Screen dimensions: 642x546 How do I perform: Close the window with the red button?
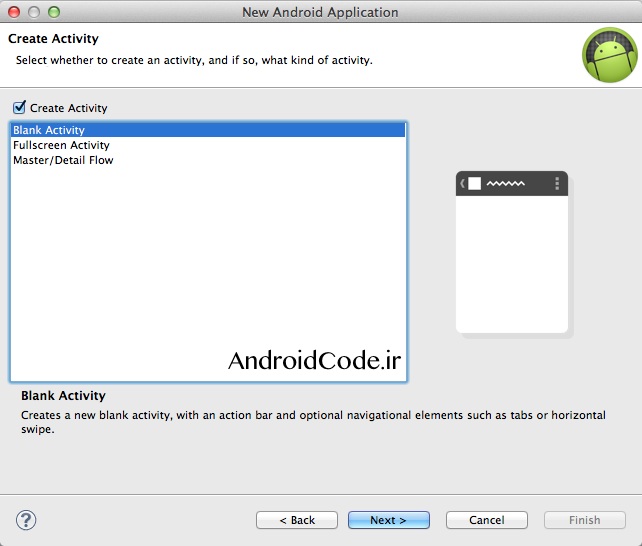tap(14, 12)
